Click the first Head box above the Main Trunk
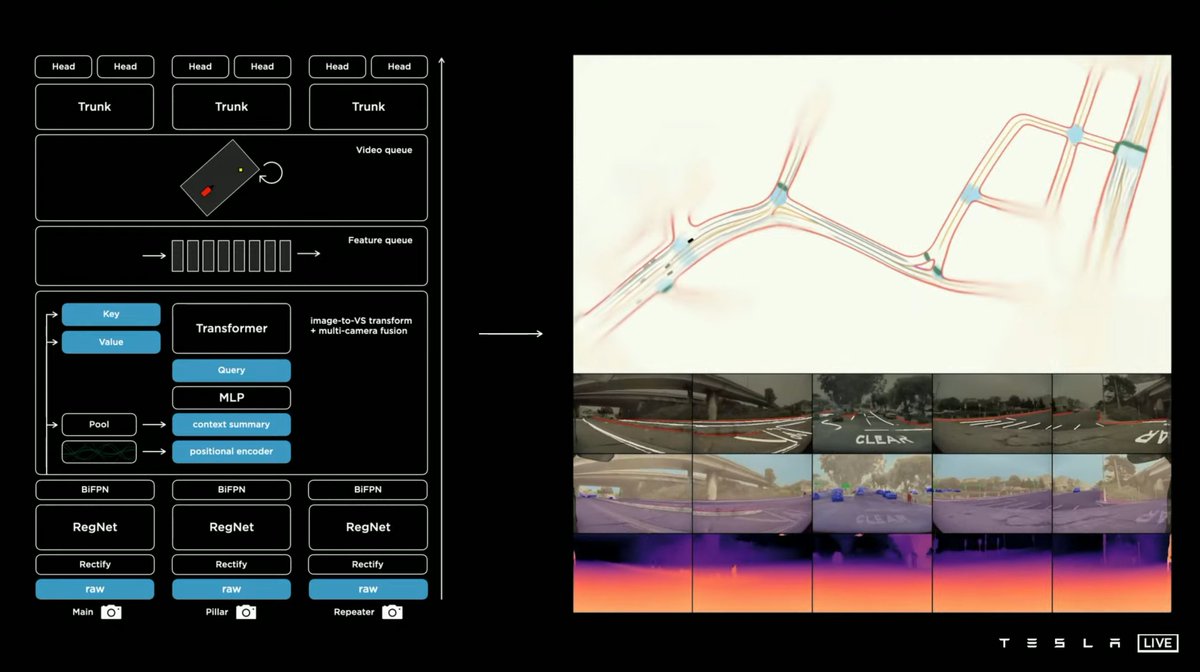Viewport: 1200px width, 672px height. 63,67
